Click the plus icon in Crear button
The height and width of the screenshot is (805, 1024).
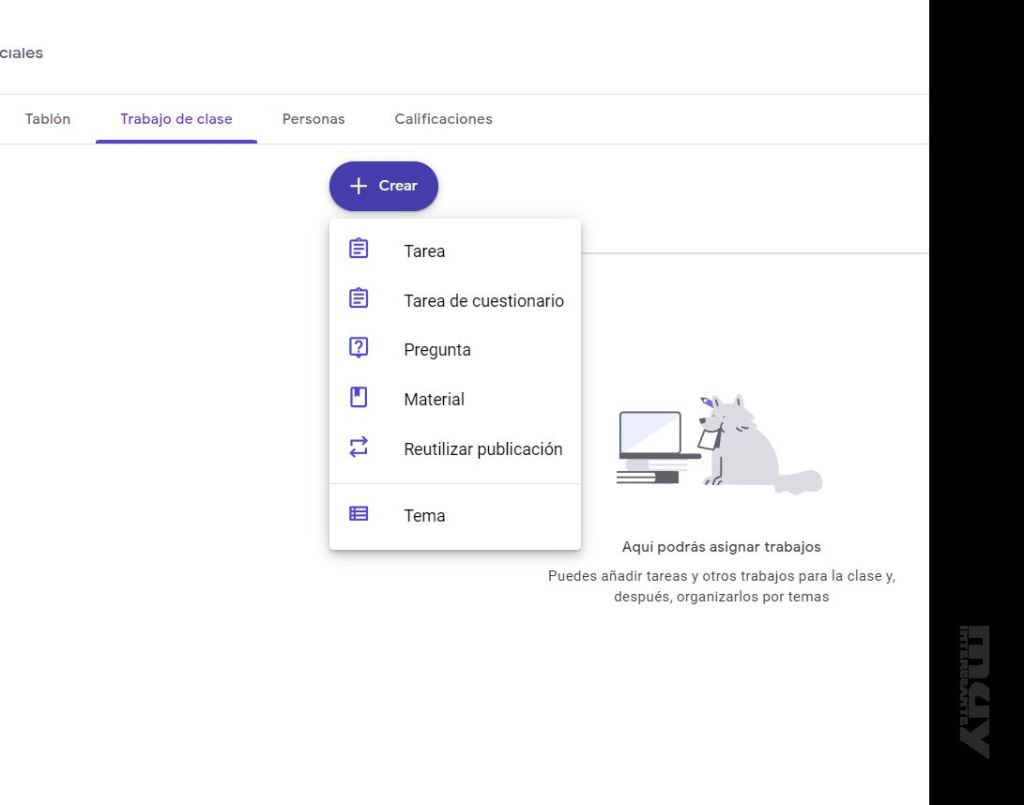[x=359, y=186]
